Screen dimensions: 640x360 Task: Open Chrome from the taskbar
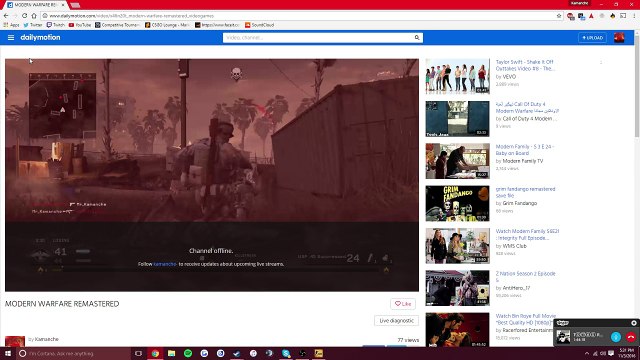point(155,353)
